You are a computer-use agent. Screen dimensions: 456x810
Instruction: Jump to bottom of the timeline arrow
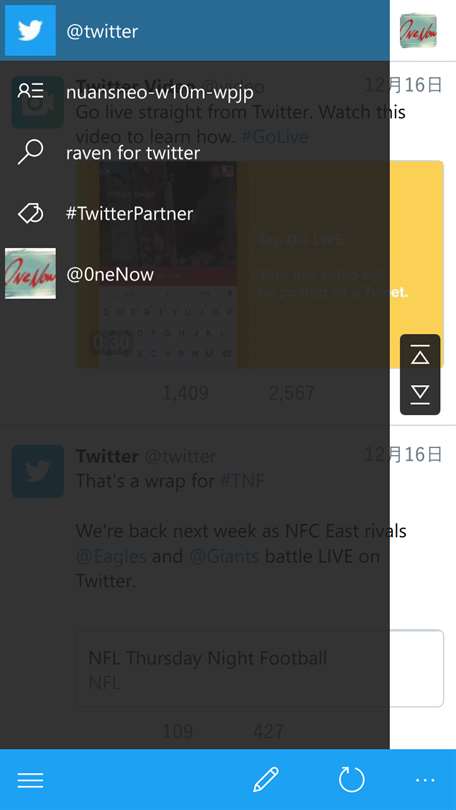[x=420, y=393]
